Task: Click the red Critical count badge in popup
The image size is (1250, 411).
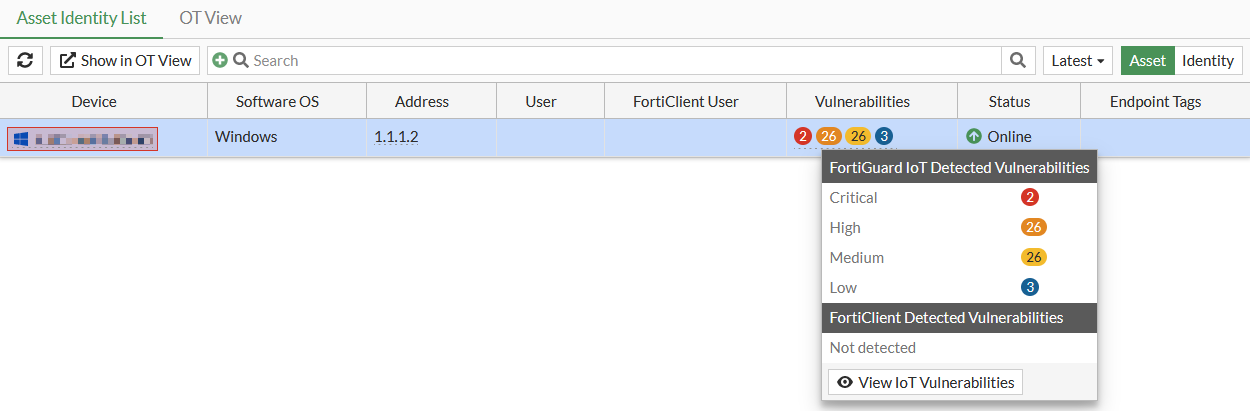Action: pyautogui.click(x=1030, y=197)
